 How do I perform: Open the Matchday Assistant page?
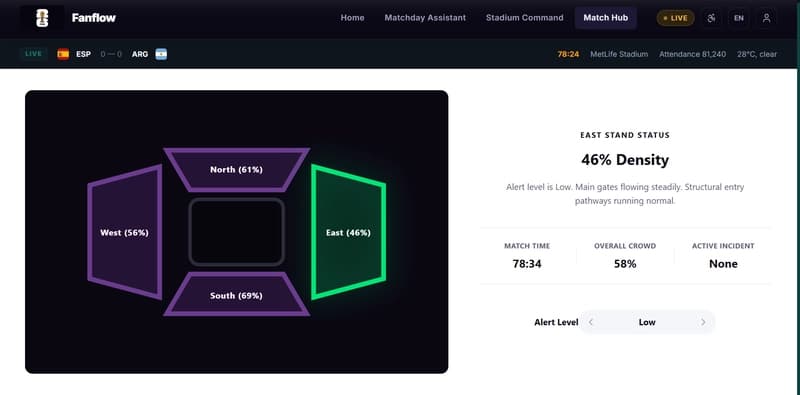425,18
